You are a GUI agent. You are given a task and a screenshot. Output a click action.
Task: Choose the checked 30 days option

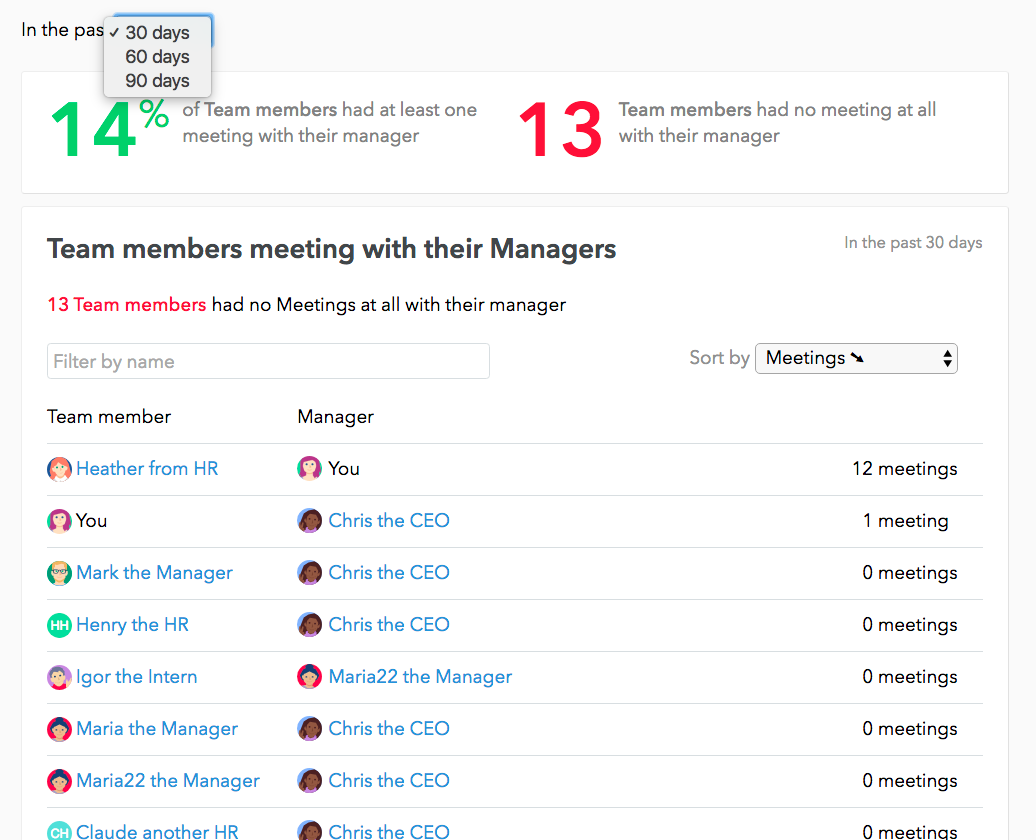pos(157,32)
